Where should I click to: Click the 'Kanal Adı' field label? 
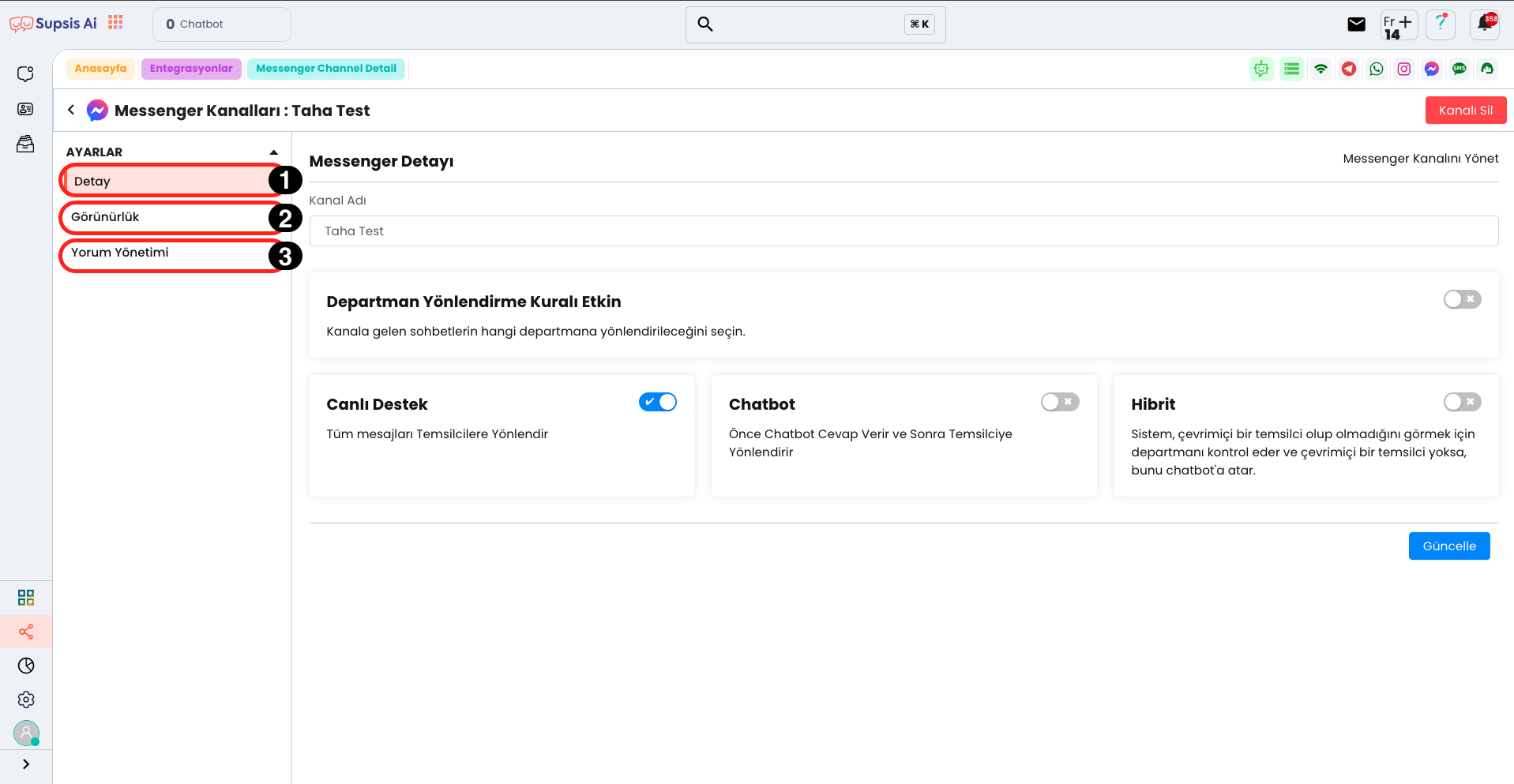(337, 201)
